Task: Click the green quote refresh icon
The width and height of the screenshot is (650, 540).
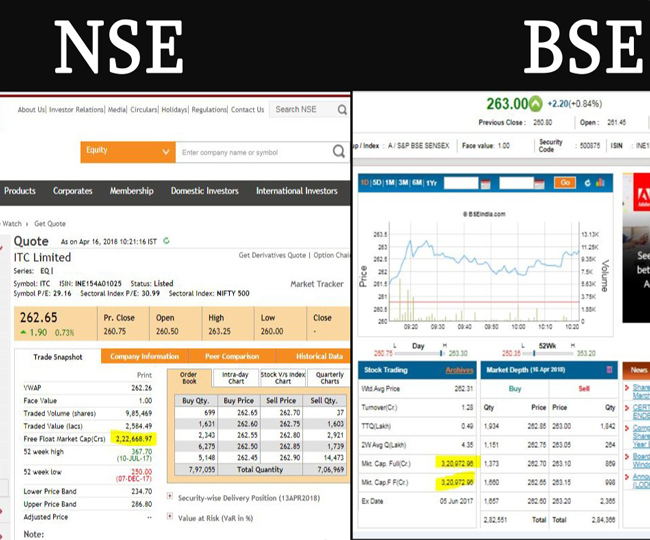Action: pyautogui.click(x=166, y=241)
